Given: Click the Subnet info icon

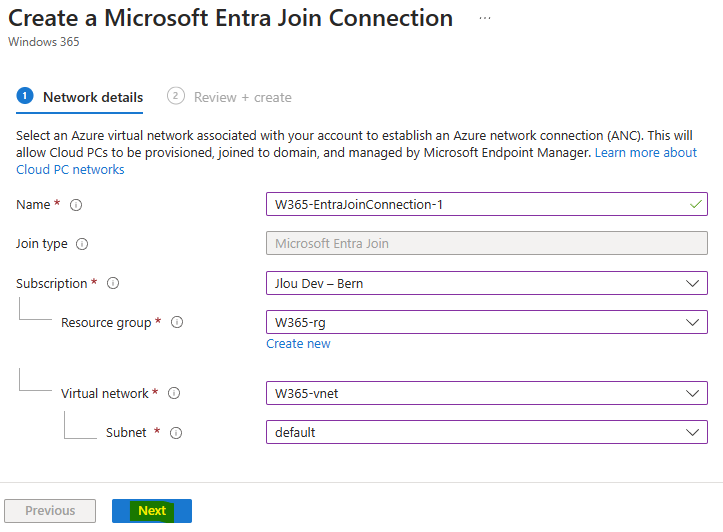Looking at the screenshot, I should click(176, 433).
